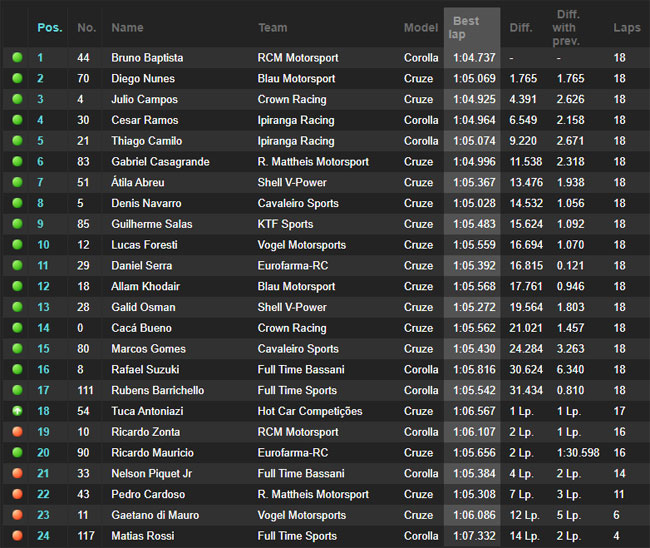The image size is (650, 548).
Task: Click the 14 Lp. diff value
Action: point(524,536)
